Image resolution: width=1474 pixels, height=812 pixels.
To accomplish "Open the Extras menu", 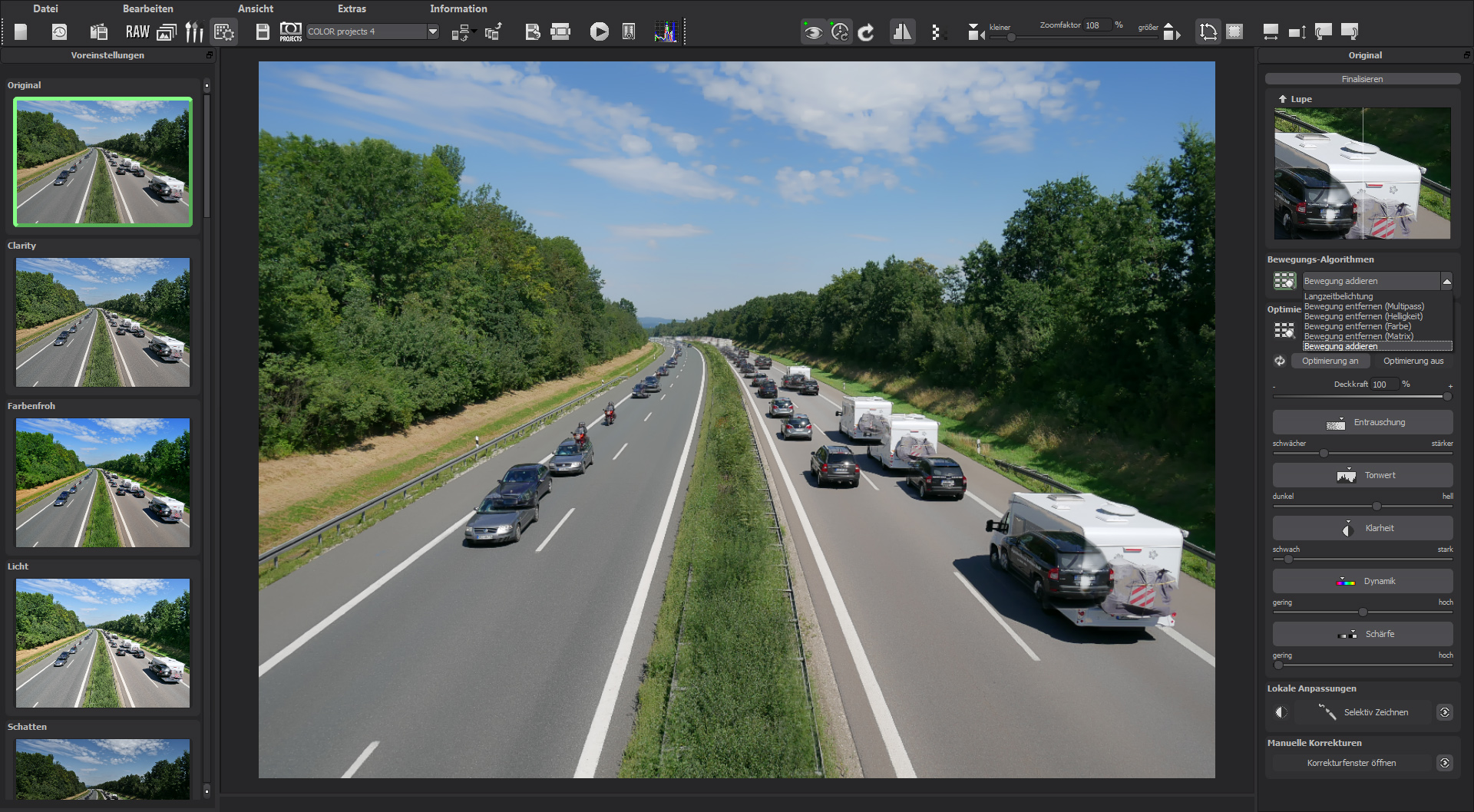I will [352, 8].
